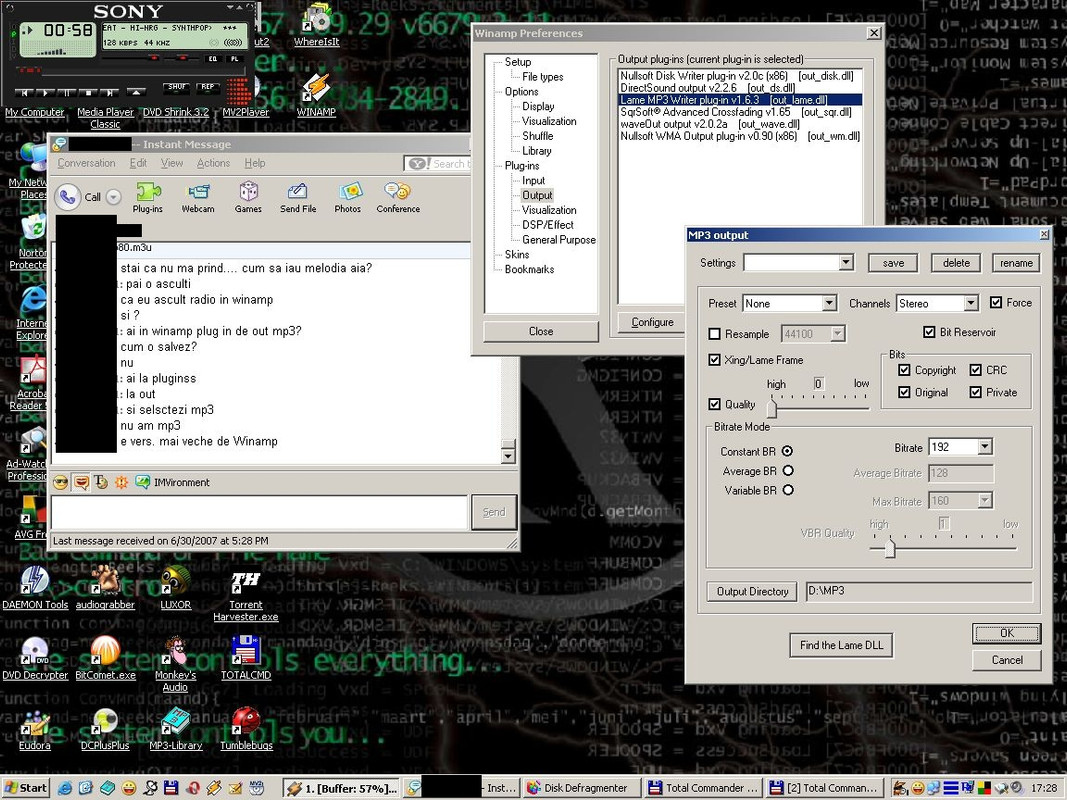Toggle the Bit Reservoir checkbox
The width and height of the screenshot is (1067, 800).
[929, 332]
